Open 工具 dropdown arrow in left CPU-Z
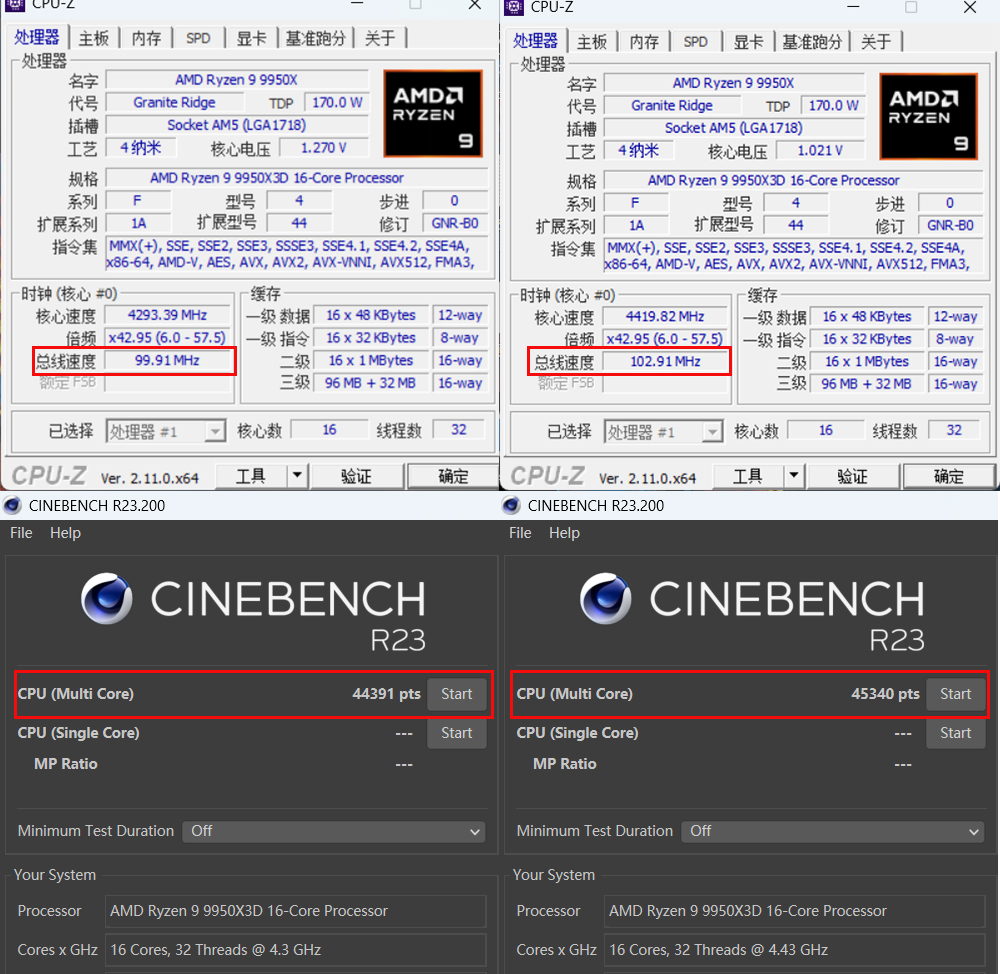The height and width of the screenshot is (974, 1000). [x=297, y=476]
